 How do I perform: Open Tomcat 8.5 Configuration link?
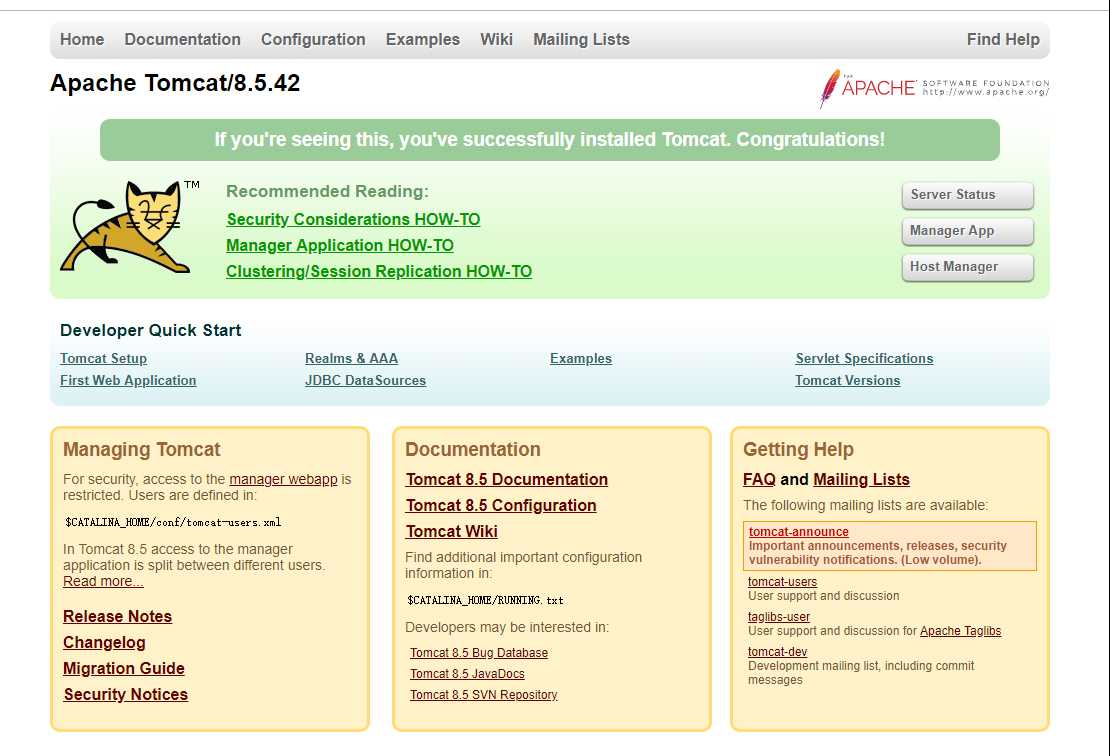(x=501, y=506)
